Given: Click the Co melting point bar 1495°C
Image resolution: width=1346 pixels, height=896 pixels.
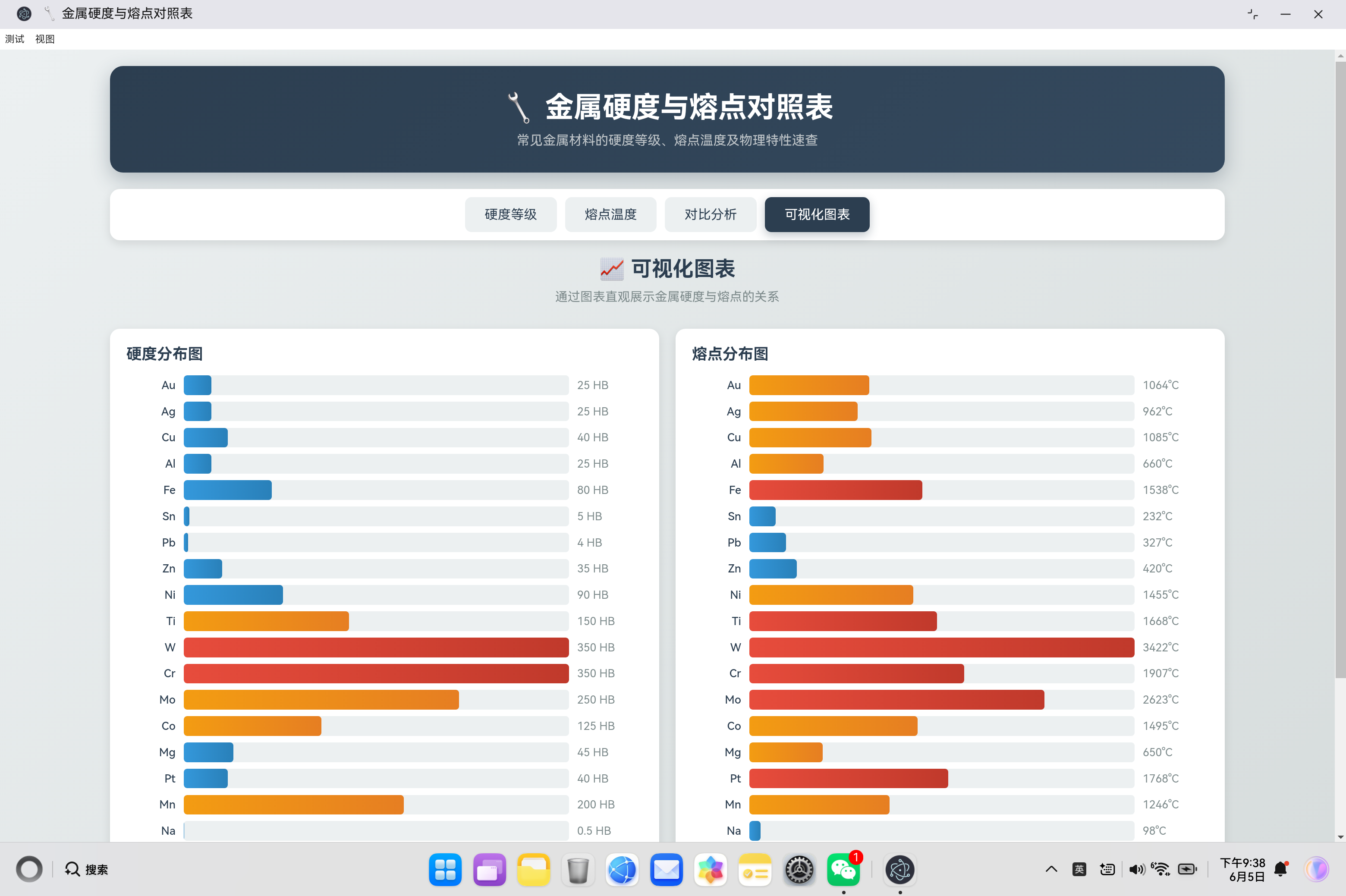Looking at the screenshot, I should click(833, 726).
